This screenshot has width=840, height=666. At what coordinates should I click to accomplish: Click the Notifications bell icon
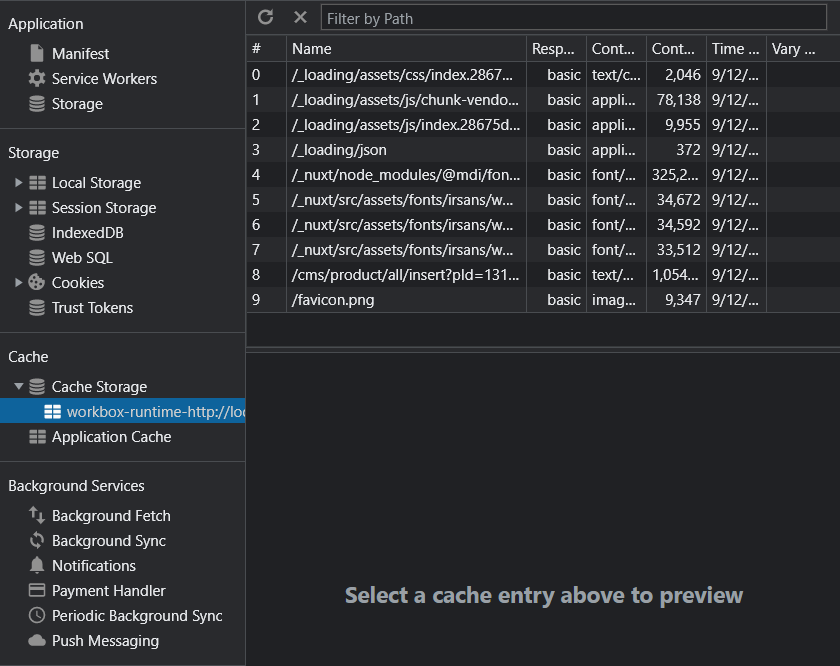click(x=37, y=566)
